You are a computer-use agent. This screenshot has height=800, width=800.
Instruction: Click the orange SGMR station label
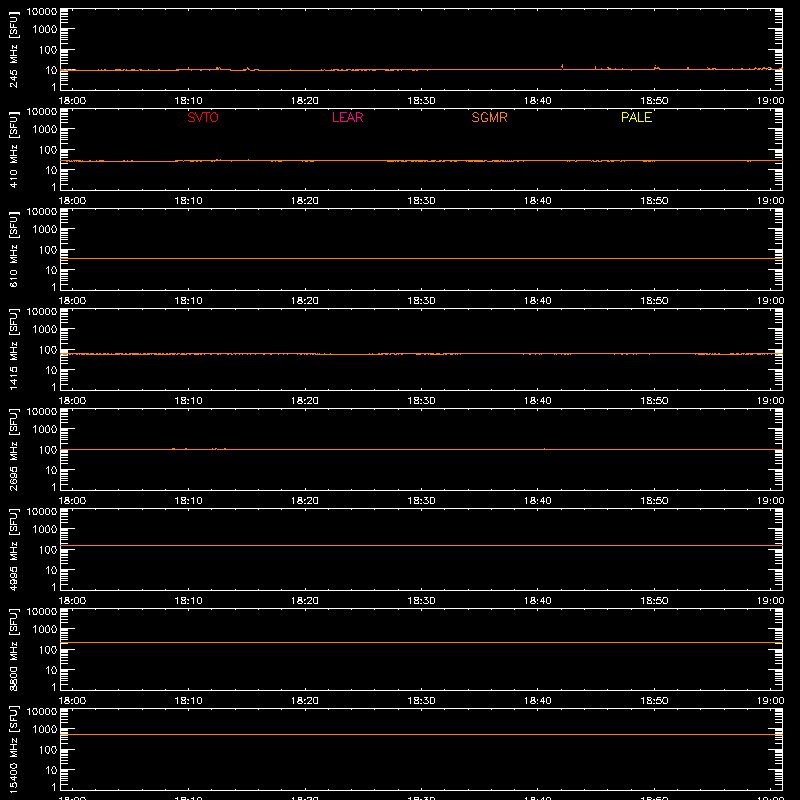pos(489,117)
